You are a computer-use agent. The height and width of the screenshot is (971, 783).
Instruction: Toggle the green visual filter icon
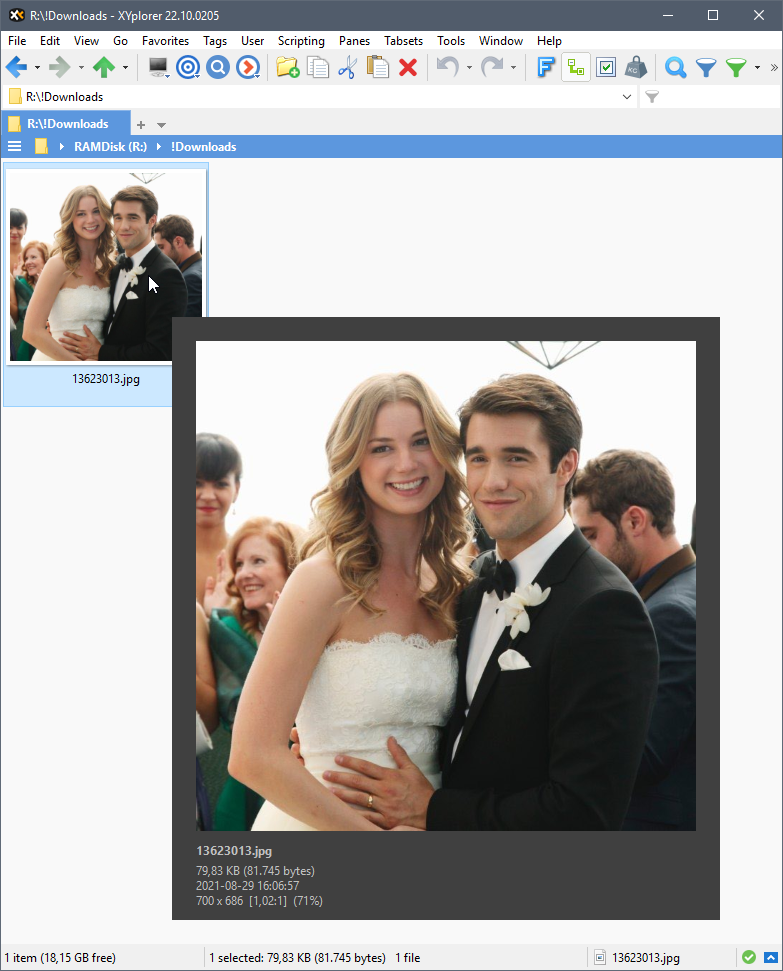736,68
